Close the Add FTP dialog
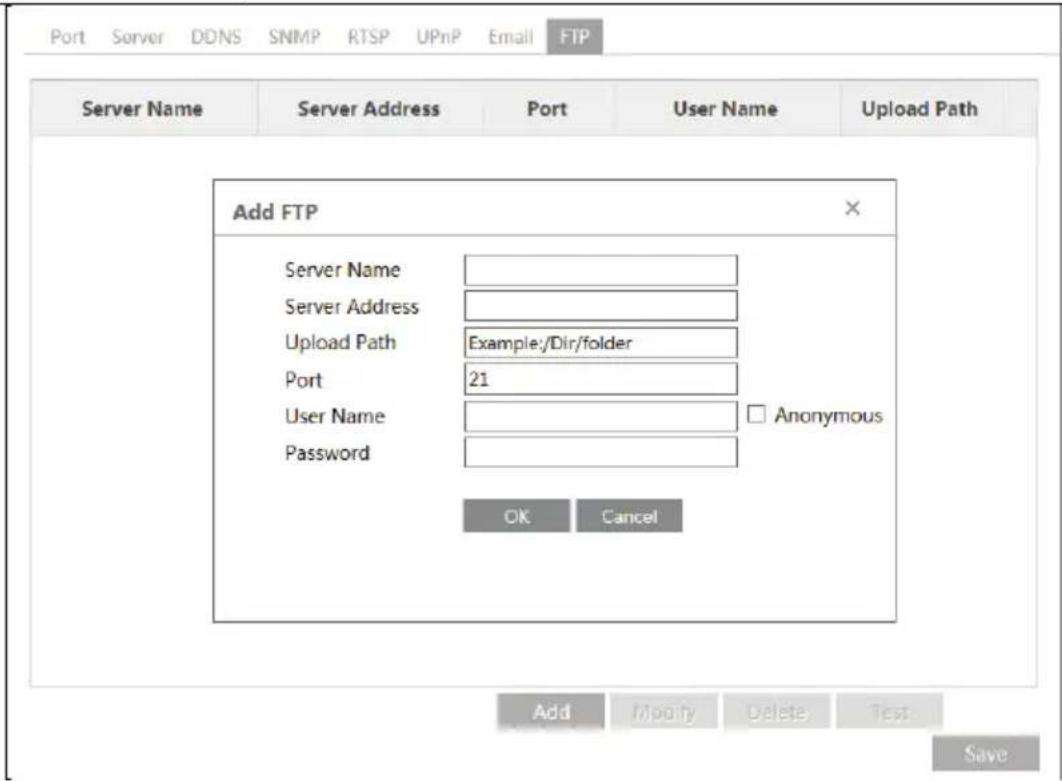The width and height of the screenshot is (1062, 781). point(852,208)
